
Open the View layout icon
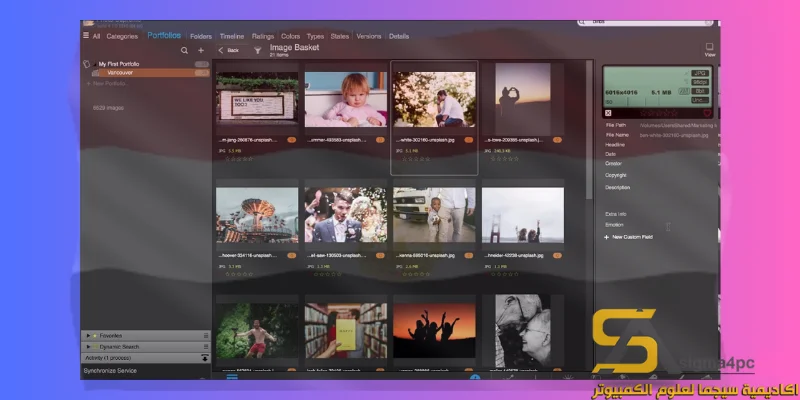click(x=710, y=49)
